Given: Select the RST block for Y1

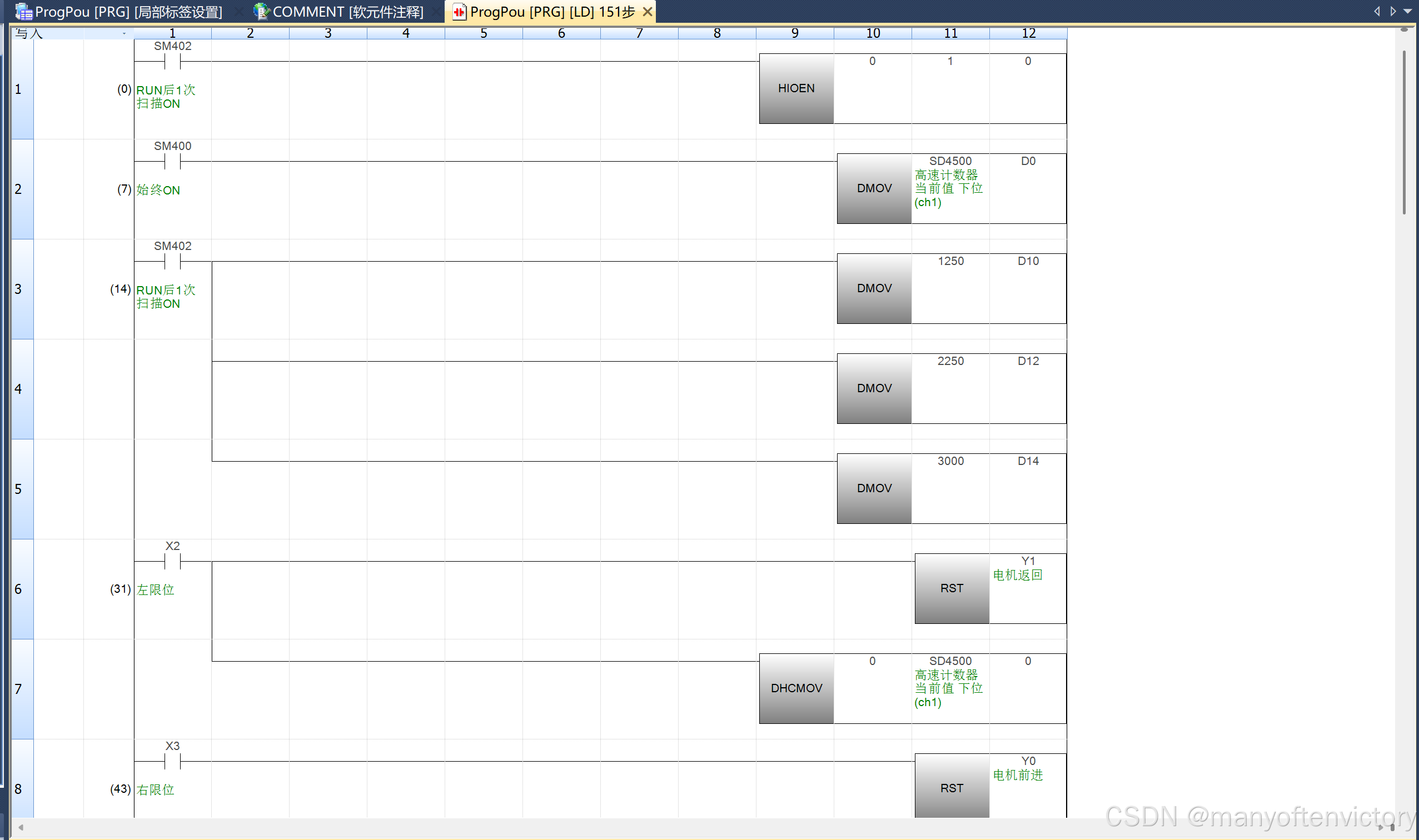Looking at the screenshot, I should (952, 588).
